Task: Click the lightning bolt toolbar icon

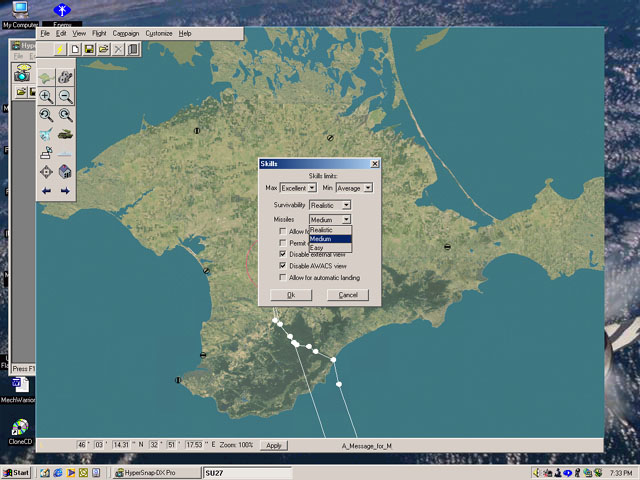Action: pyautogui.click(x=60, y=49)
